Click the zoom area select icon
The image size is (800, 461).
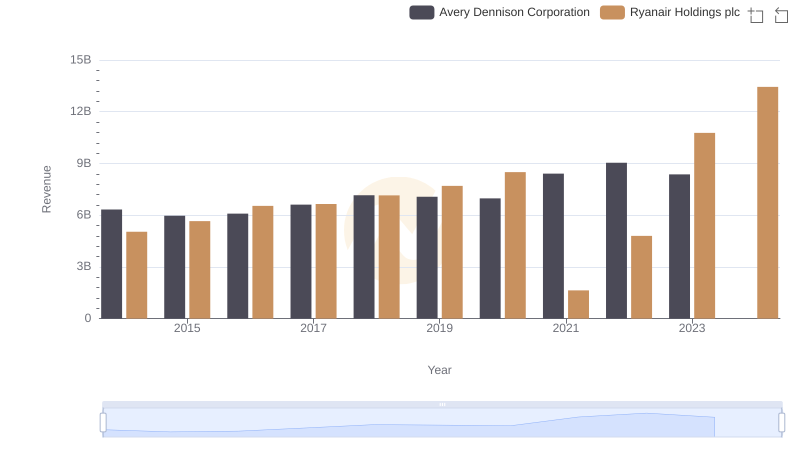(756, 15)
